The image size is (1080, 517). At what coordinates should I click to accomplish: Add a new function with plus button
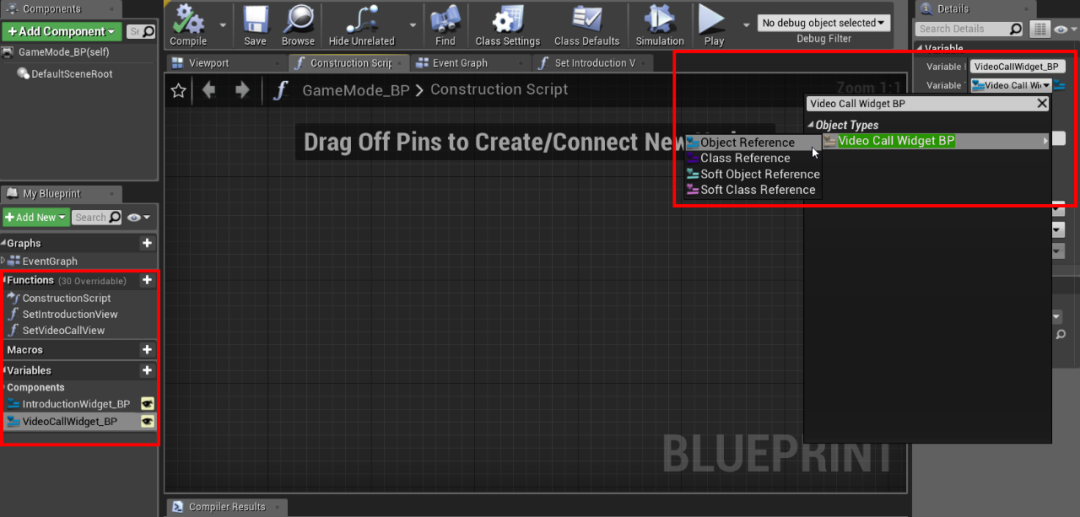point(146,280)
